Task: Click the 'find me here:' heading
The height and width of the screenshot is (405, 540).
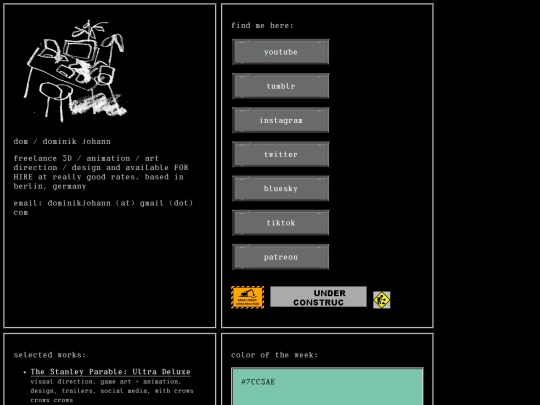Action: (262, 25)
